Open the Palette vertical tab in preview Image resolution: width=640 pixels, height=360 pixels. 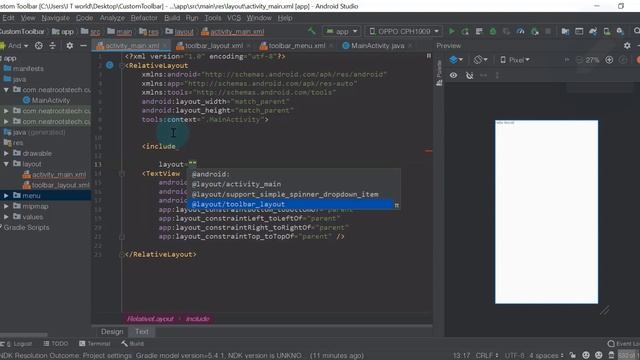click(x=439, y=73)
